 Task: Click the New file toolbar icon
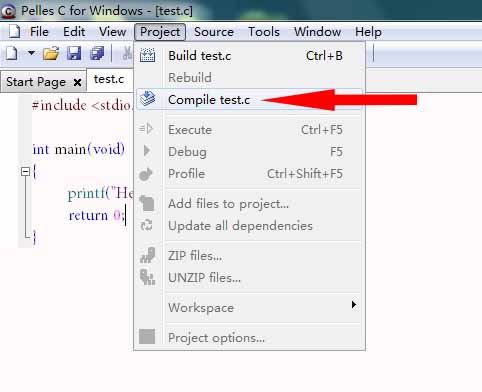[x=12, y=53]
